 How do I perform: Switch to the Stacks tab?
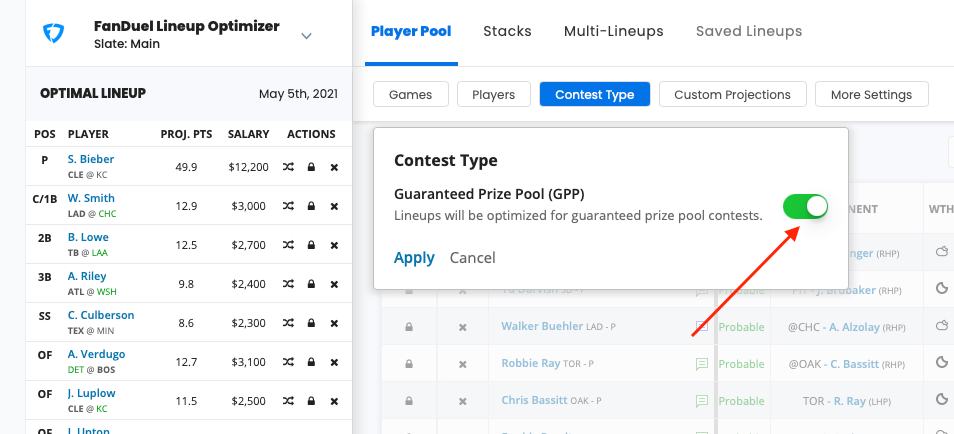pyautogui.click(x=507, y=31)
